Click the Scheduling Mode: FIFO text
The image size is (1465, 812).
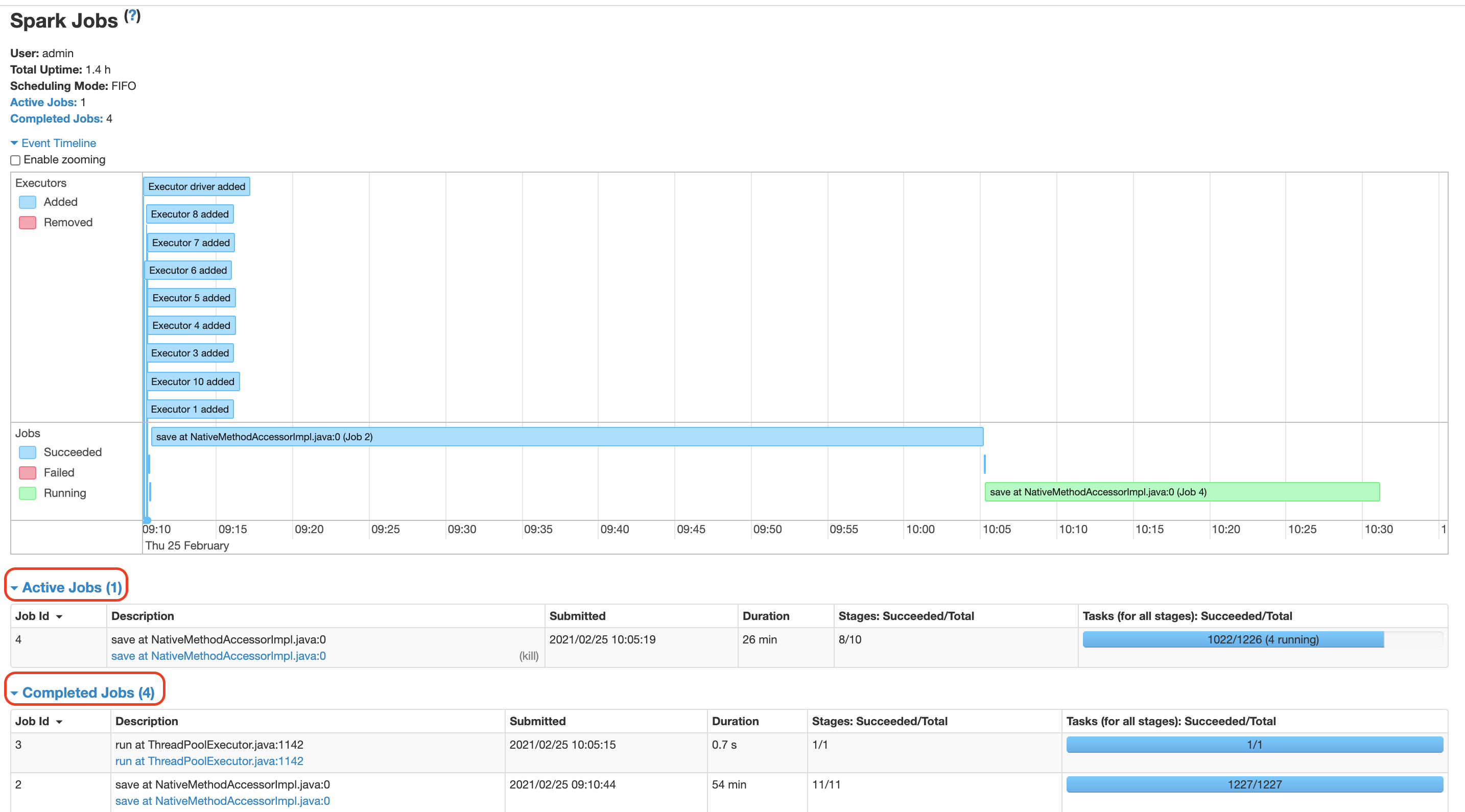(x=73, y=86)
